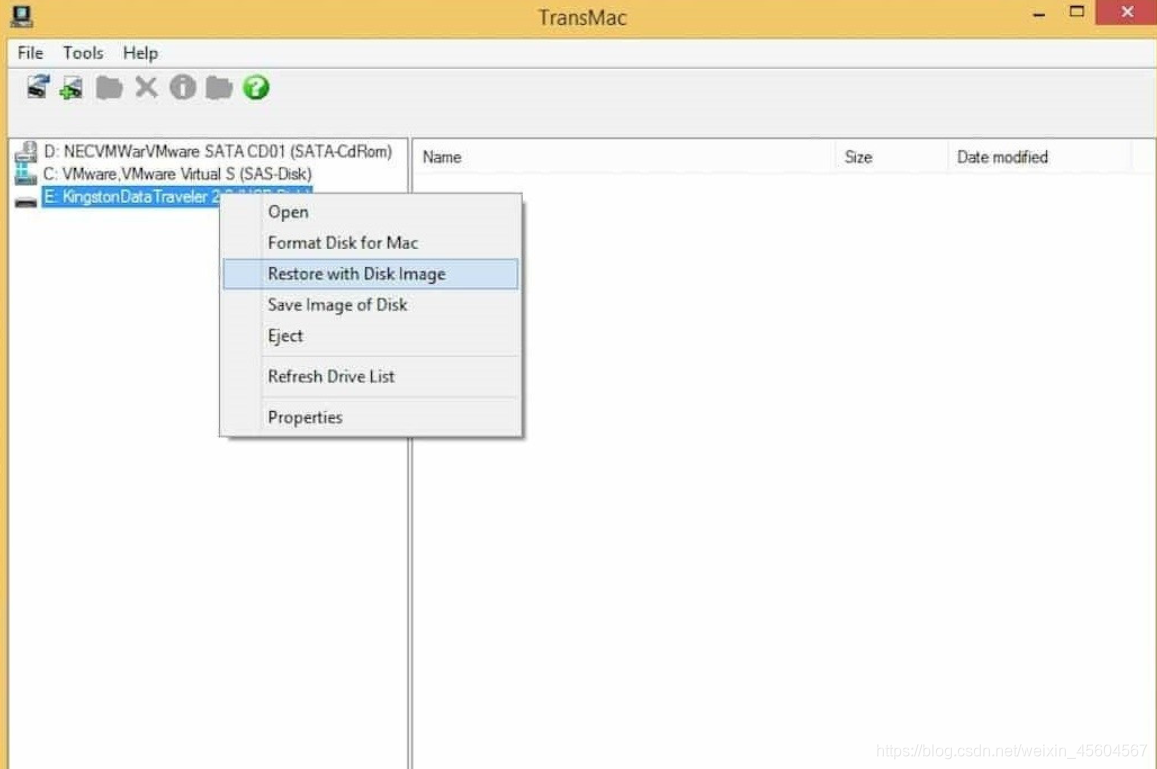Select the E: Kingston DataTraveler drive
The width and height of the screenshot is (1157, 769).
(131, 197)
